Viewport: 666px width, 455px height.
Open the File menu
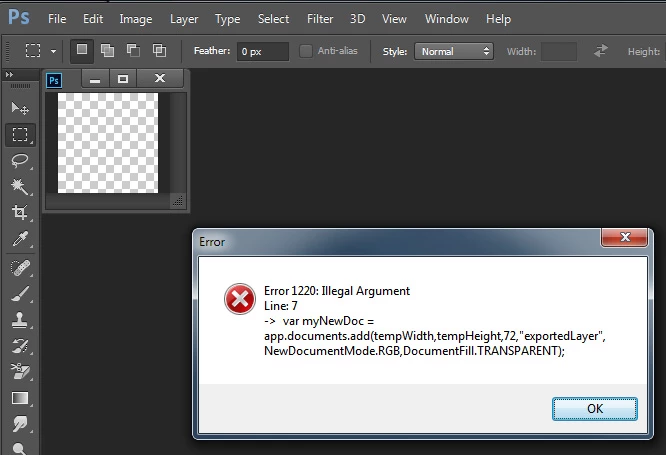coord(57,19)
